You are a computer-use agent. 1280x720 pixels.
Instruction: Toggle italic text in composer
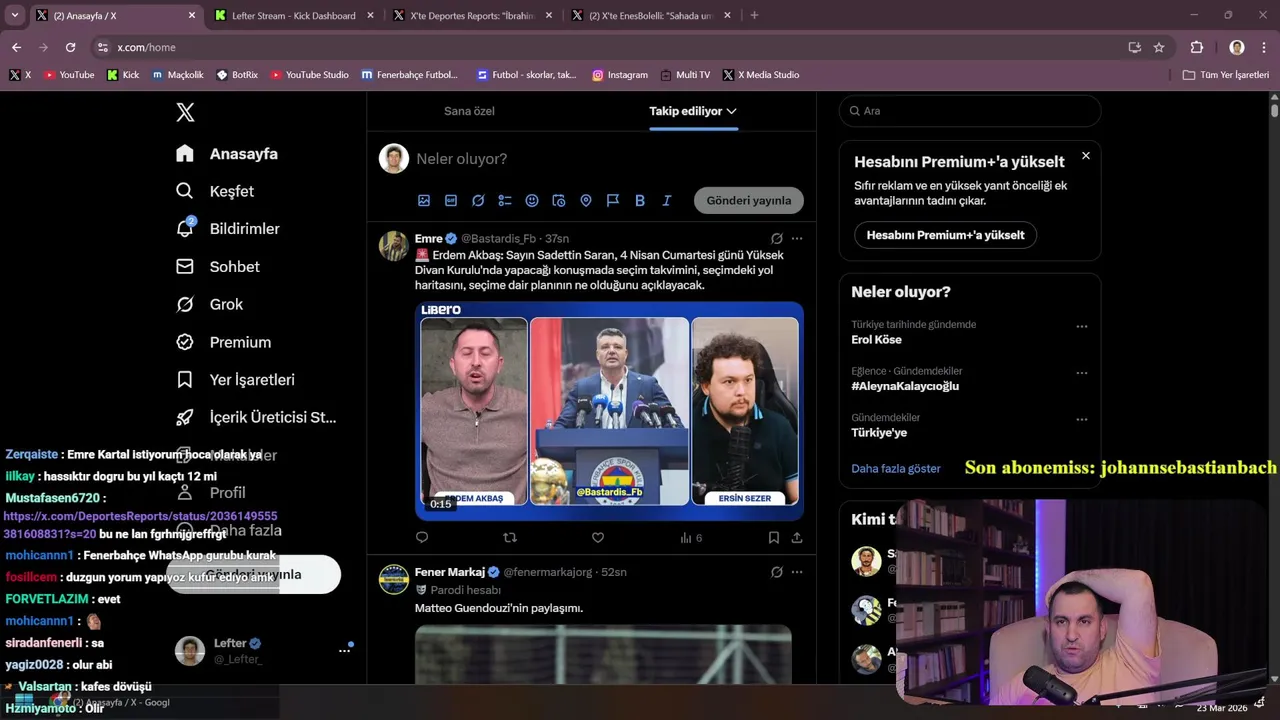click(667, 200)
